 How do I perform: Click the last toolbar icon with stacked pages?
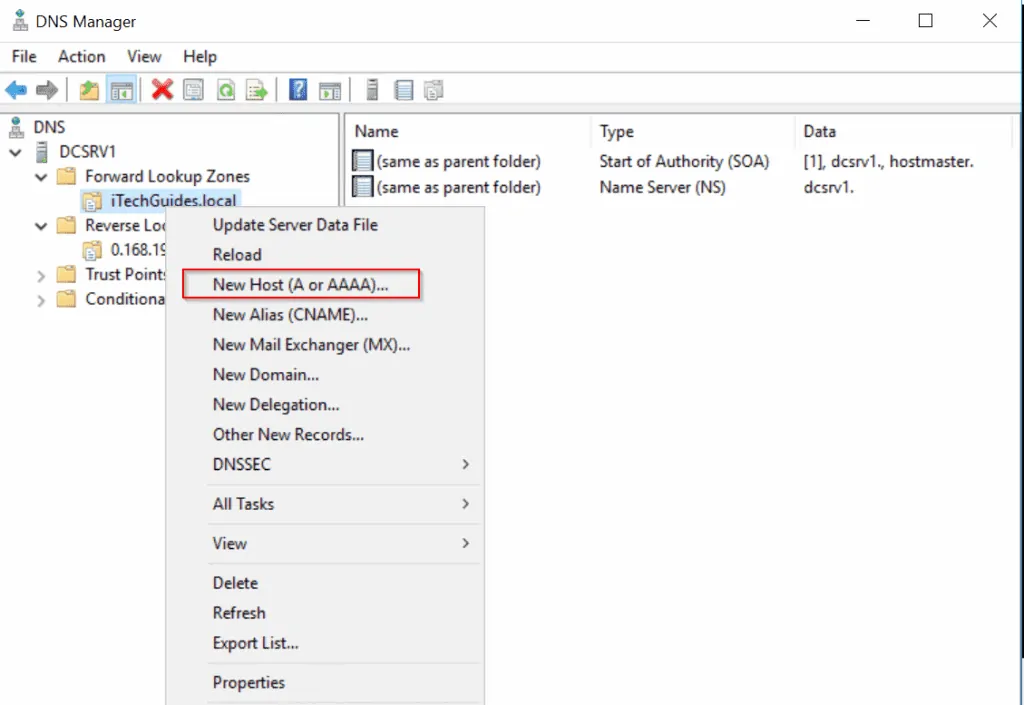434,90
